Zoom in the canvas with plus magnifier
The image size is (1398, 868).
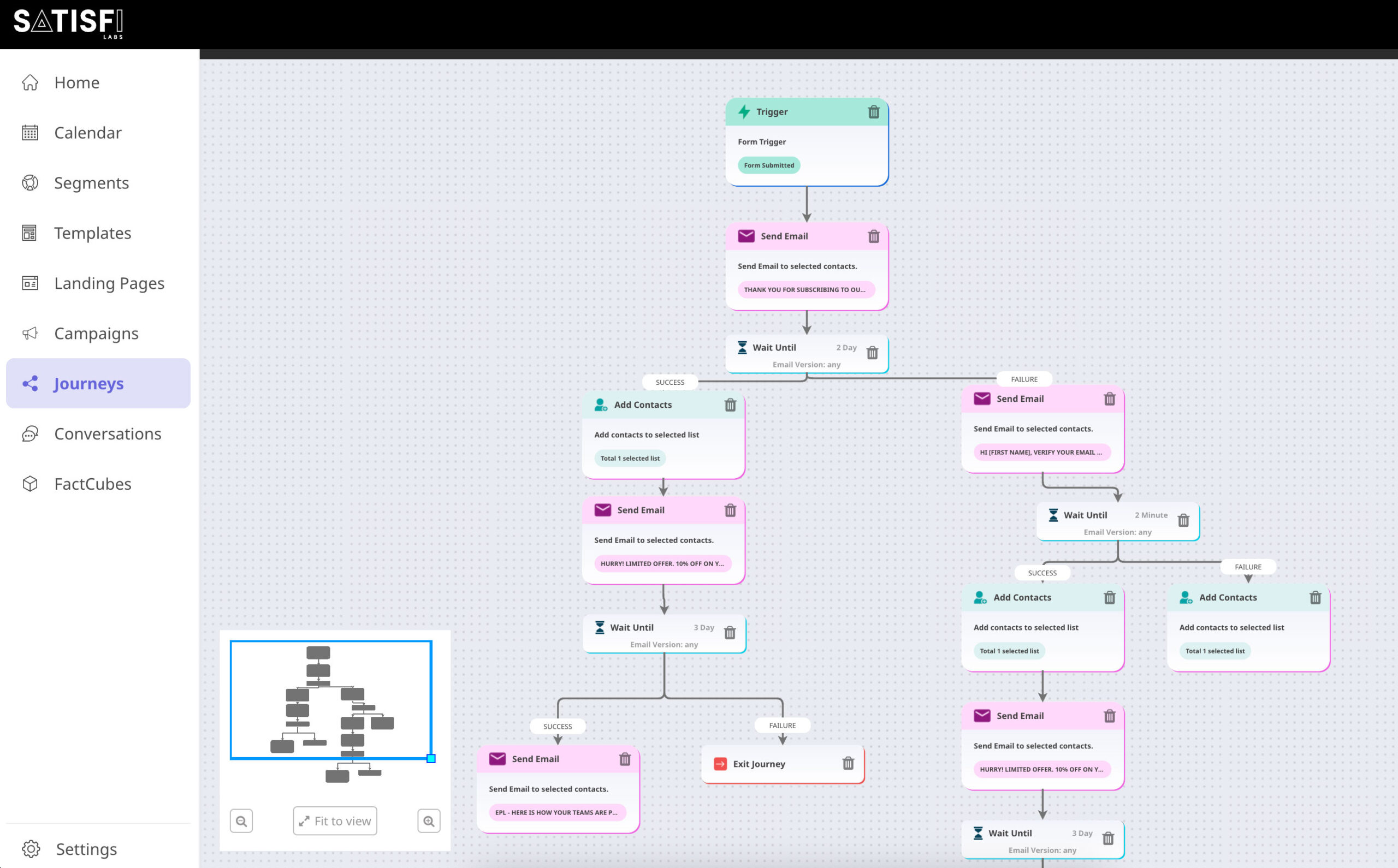coord(429,821)
